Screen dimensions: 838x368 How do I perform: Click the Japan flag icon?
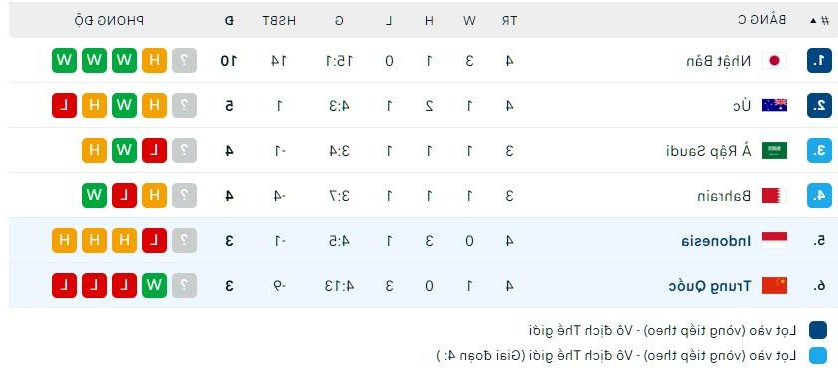pos(774,61)
